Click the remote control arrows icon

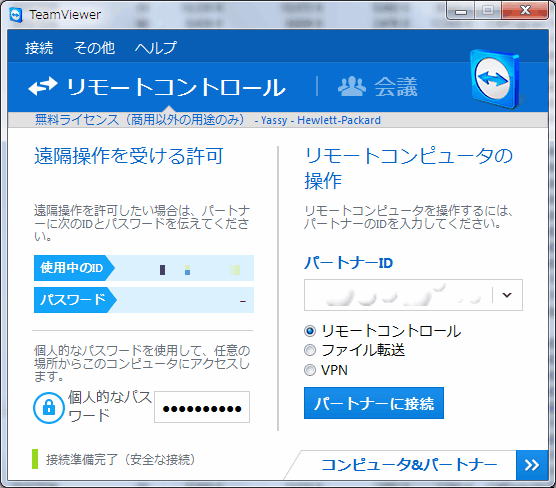coord(43,87)
